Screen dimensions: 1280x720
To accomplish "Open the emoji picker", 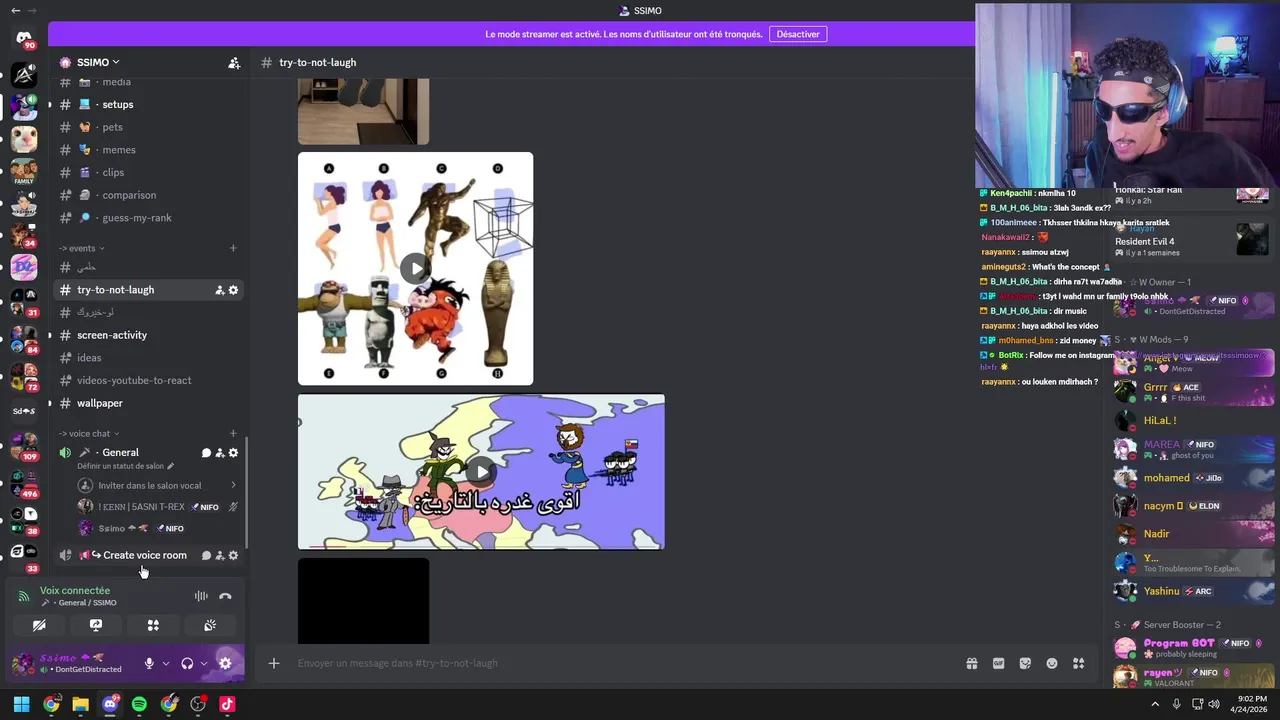I will pos(1052,663).
